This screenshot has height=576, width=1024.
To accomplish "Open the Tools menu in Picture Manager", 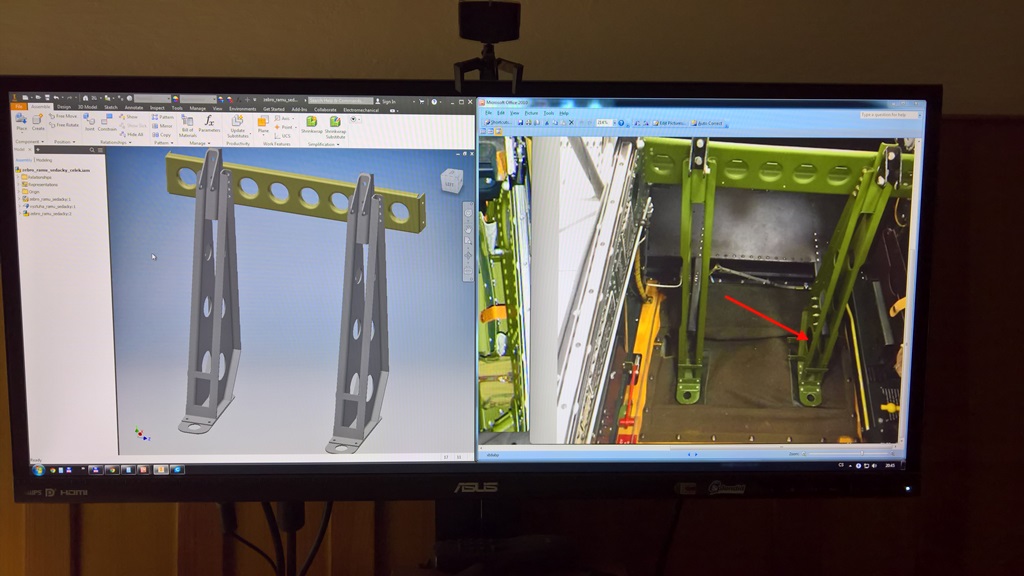I will coord(549,113).
